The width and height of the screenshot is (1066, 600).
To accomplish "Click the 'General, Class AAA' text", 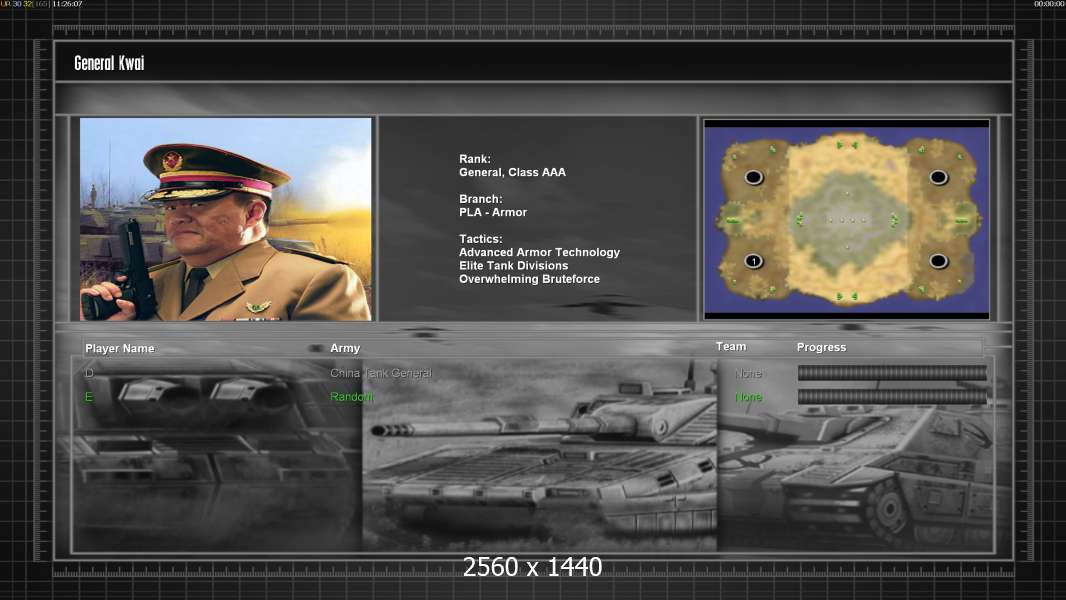I will pos(512,173).
